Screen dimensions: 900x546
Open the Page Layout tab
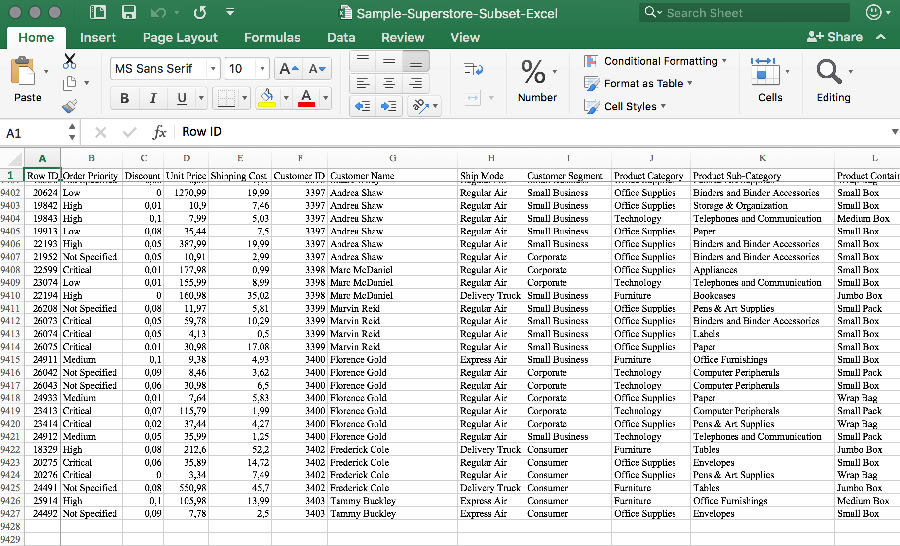pyautogui.click(x=180, y=37)
